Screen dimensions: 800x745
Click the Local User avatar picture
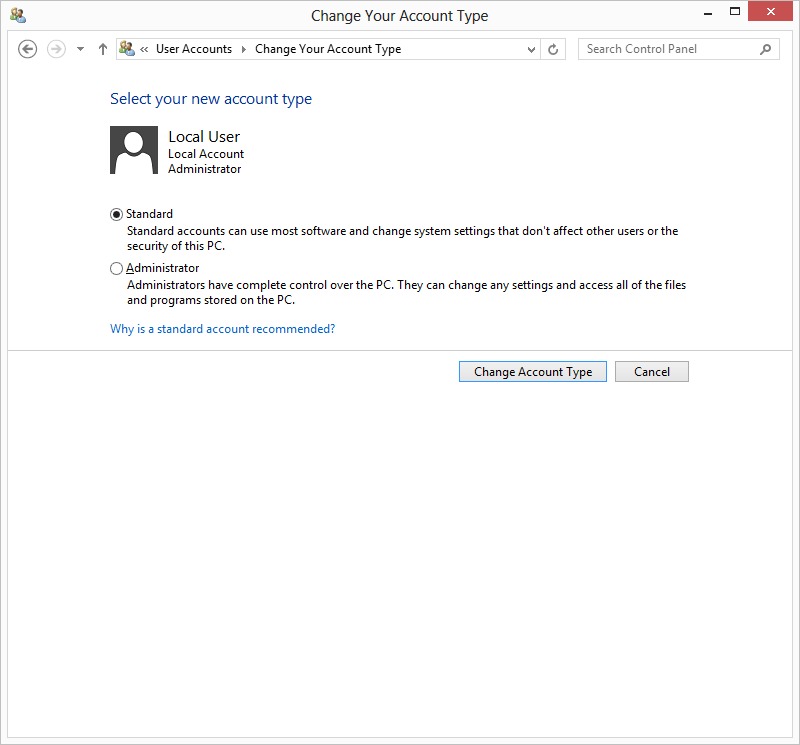[x=134, y=151]
